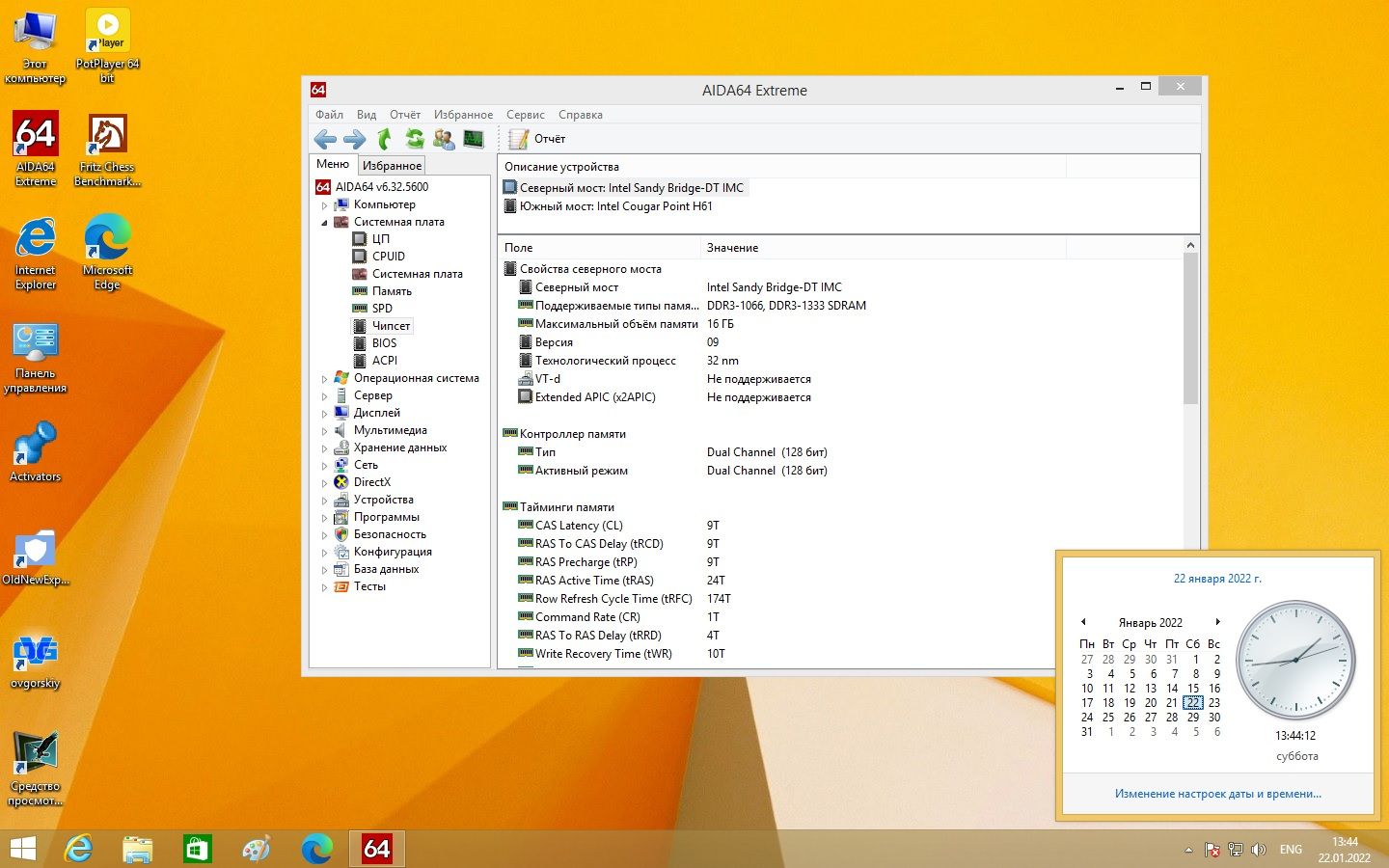Image resolution: width=1389 pixels, height=868 pixels.
Task: Click the blue Forward arrow in AIDA64 toolbar
Action: [355, 139]
